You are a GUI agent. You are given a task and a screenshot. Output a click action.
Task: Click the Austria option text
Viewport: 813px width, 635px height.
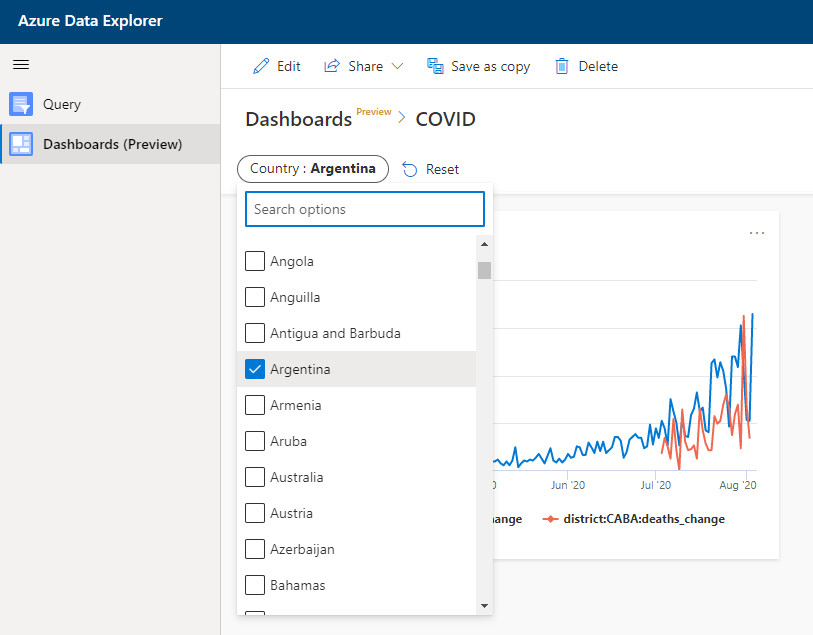[291, 513]
